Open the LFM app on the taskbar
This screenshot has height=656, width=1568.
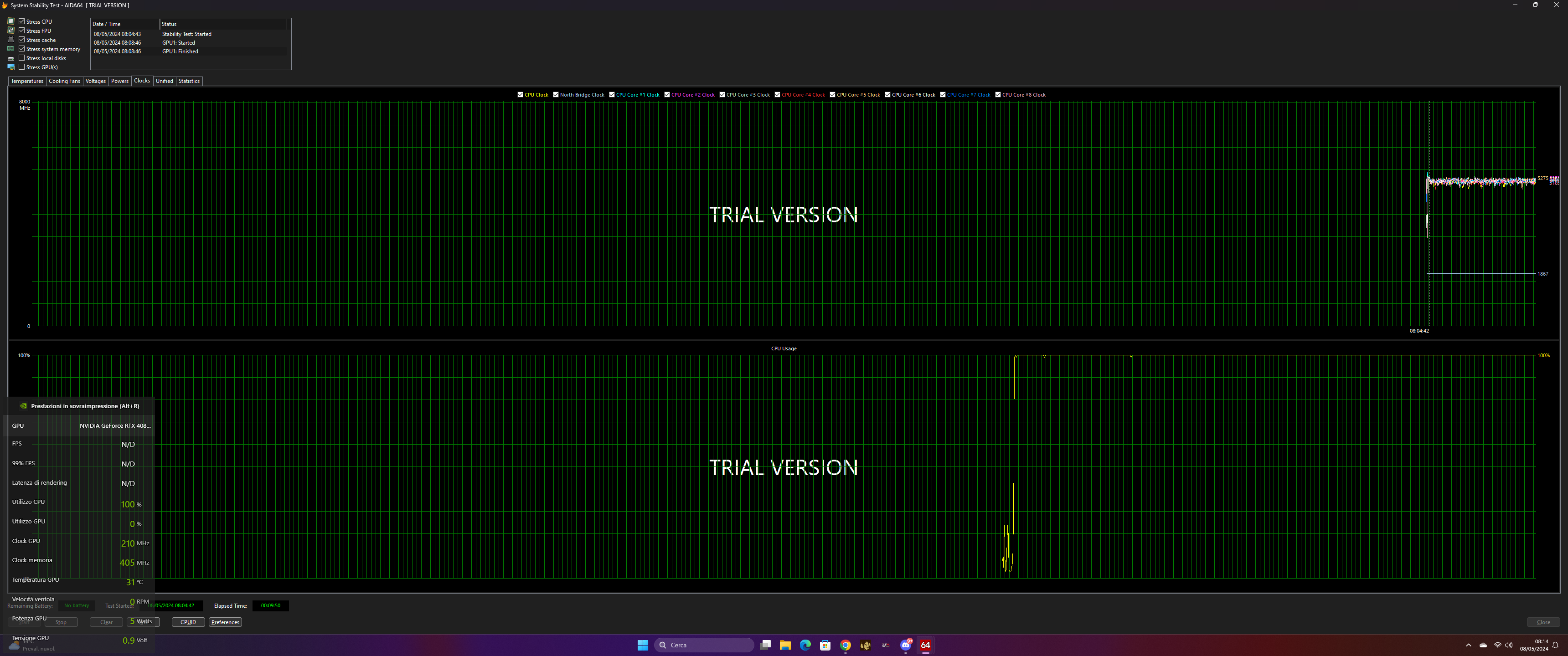click(886, 645)
